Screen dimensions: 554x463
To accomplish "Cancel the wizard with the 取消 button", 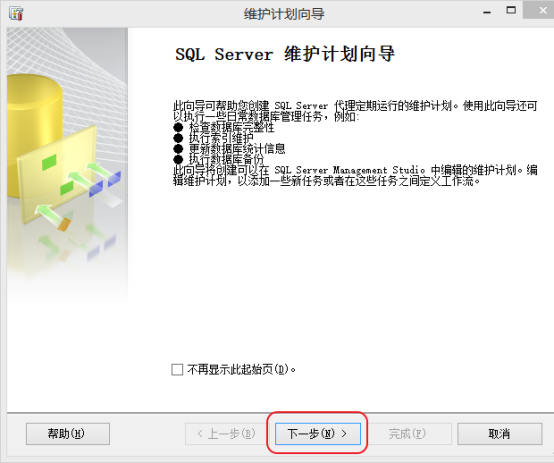I will [500, 434].
